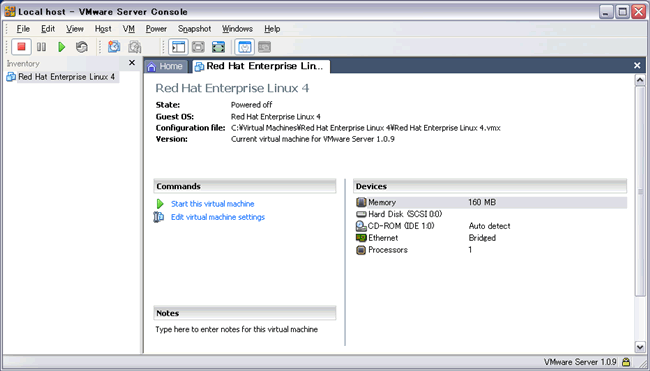Viewport: 650px width, 371px height.
Task: Click the Home tab house icon
Action: pos(152,67)
